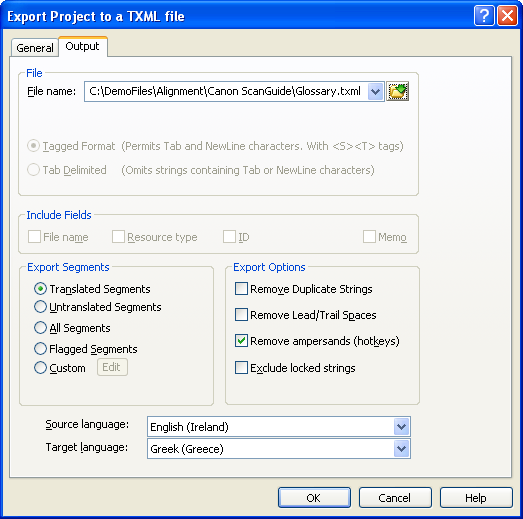Switch to the General tab
Screen dimensions: 523x519
pyautogui.click(x=35, y=48)
